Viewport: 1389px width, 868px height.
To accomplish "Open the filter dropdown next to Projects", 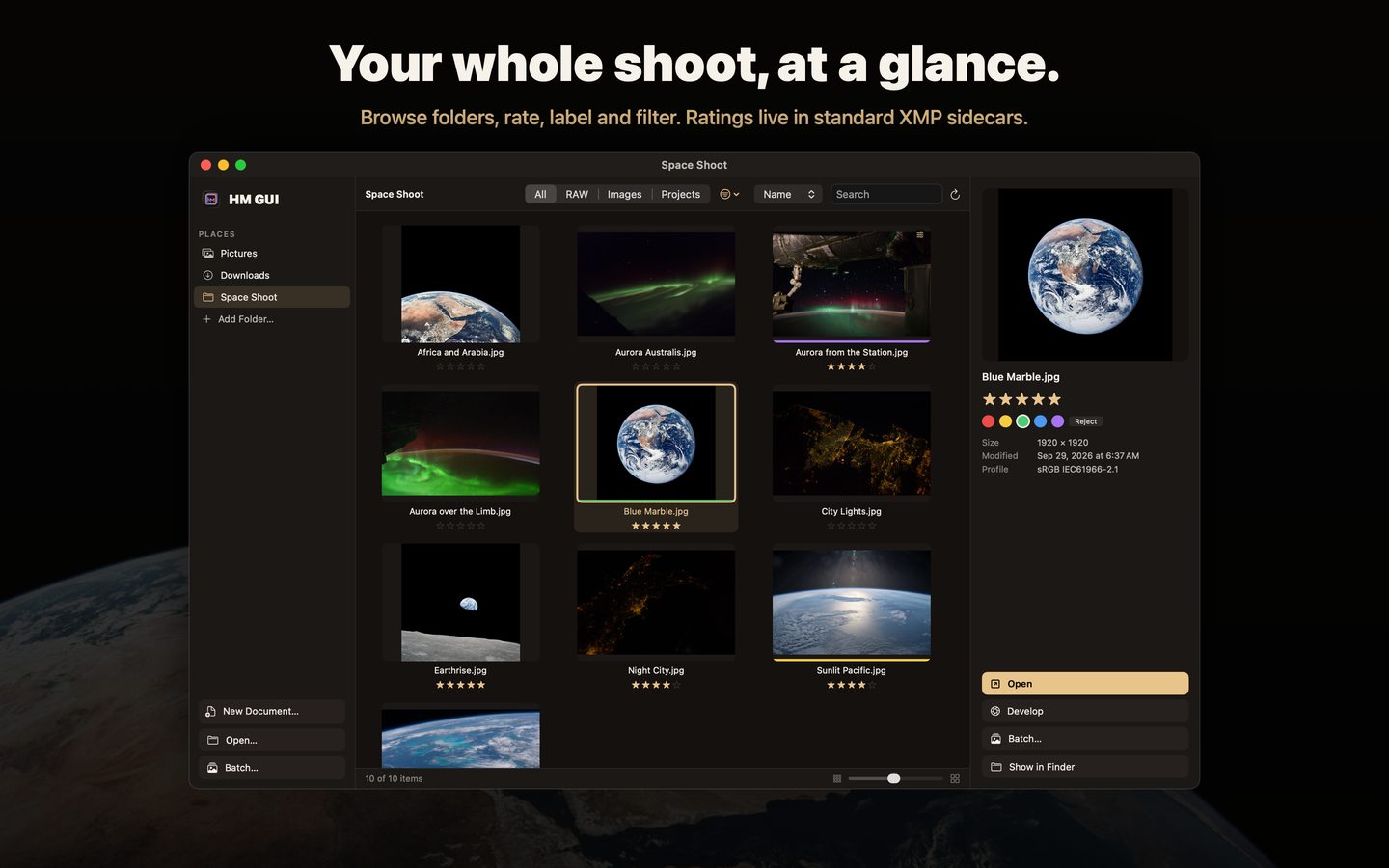I will click(x=730, y=194).
